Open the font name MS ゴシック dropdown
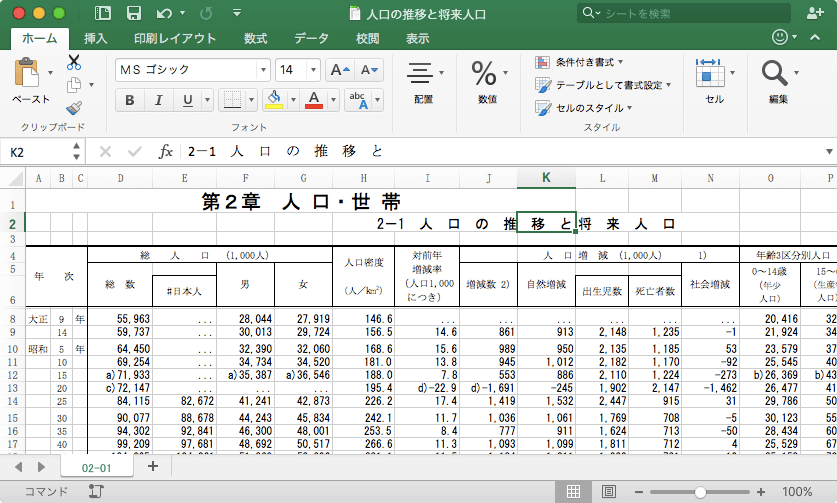The image size is (837, 503). click(263, 70)
